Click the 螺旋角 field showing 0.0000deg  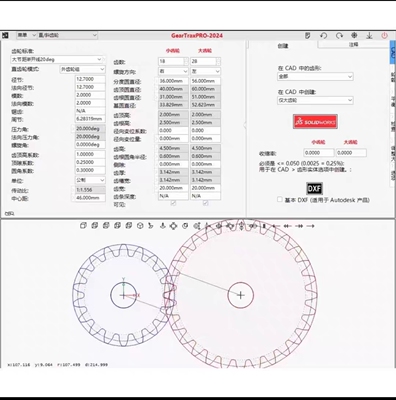click(x=90, y=145)
